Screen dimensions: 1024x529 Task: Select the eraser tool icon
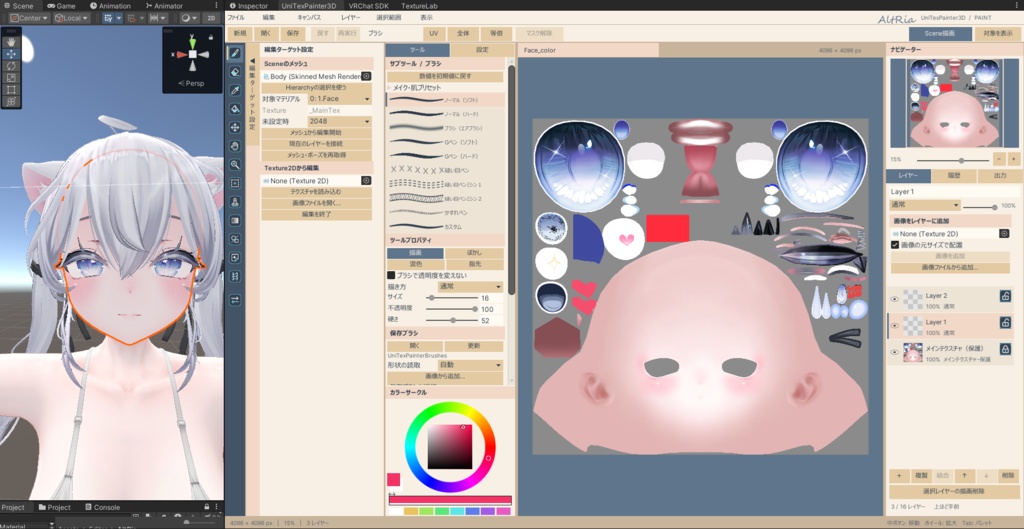tap(235, 72)
